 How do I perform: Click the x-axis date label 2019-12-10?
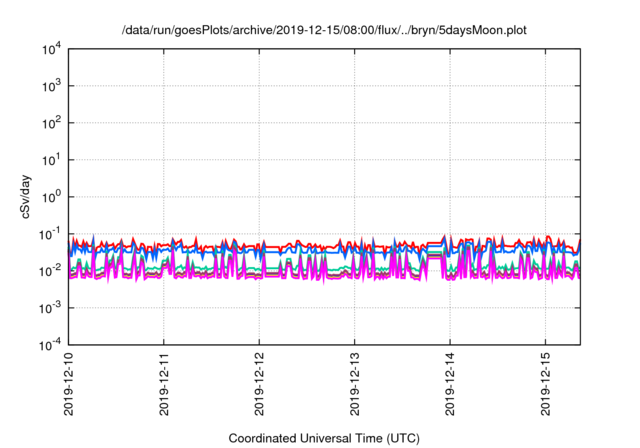[x=69, y=384]
